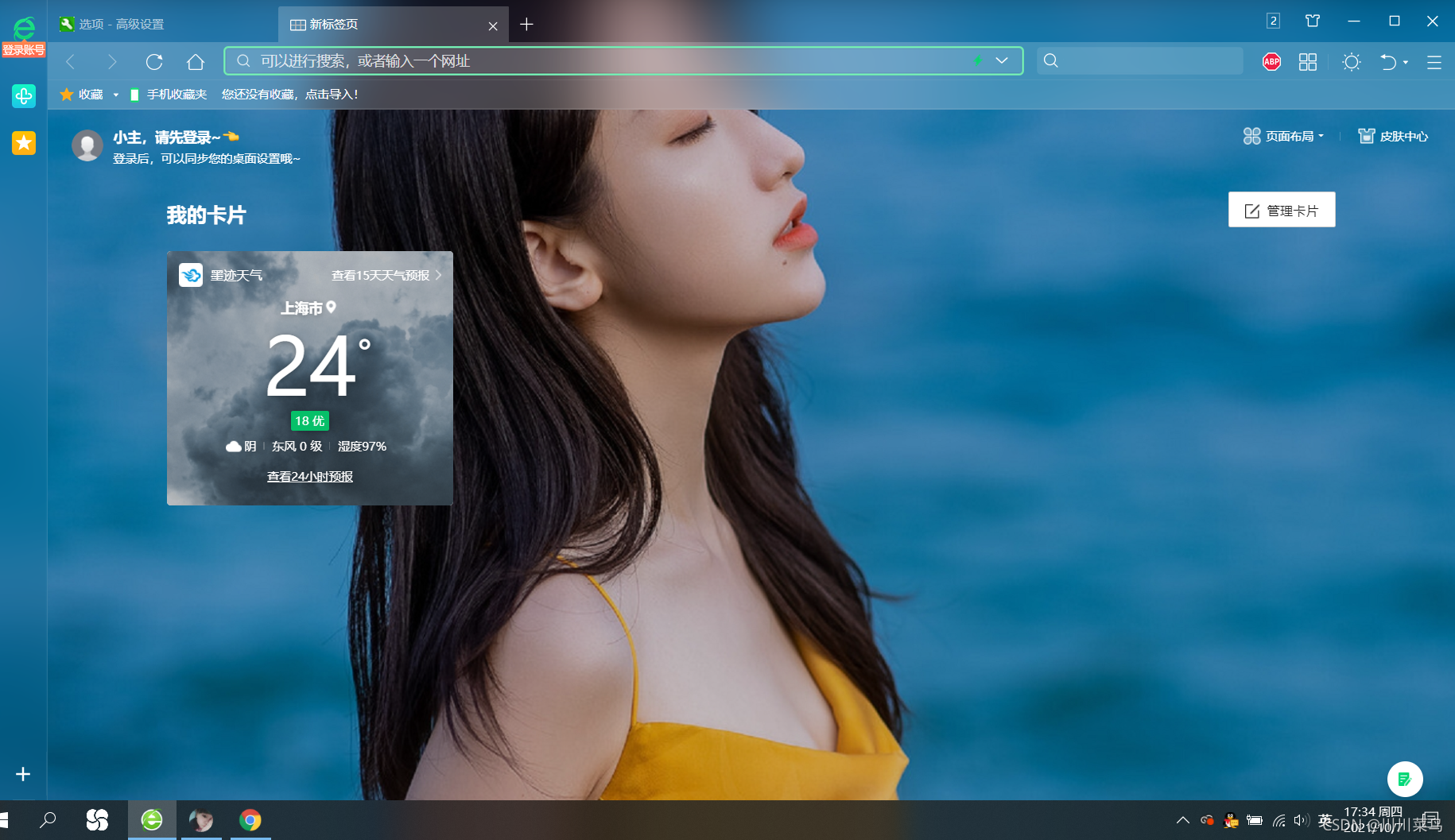Image resolution: width=1455 pixels, height=840 pixels.
Task: Toggle the brightness night mode icon
Action: 1351,61
